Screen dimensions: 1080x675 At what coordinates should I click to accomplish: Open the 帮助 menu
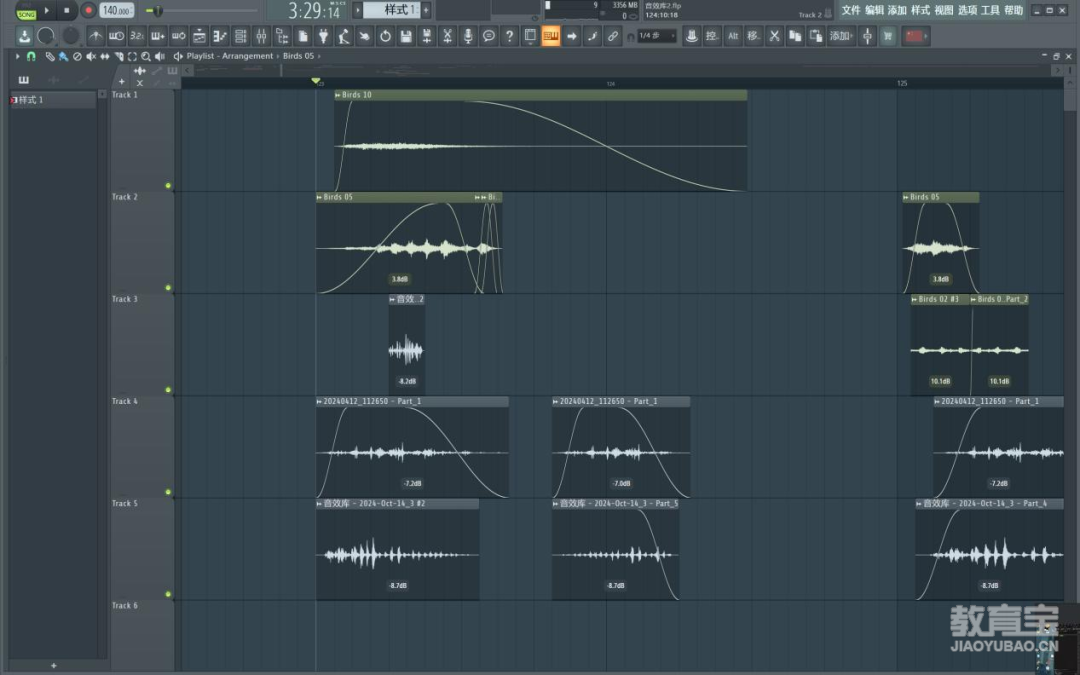click(x=1013, y=10)
